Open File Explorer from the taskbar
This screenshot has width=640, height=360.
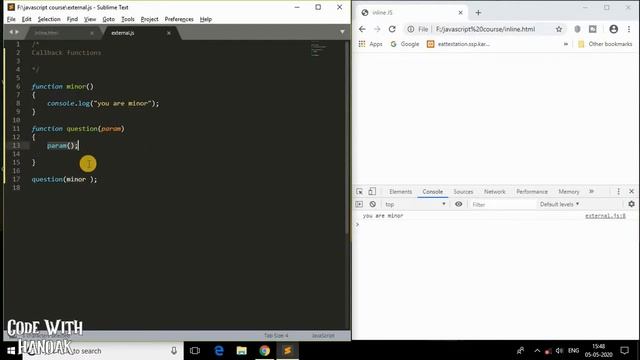click(x=242, y=351)
